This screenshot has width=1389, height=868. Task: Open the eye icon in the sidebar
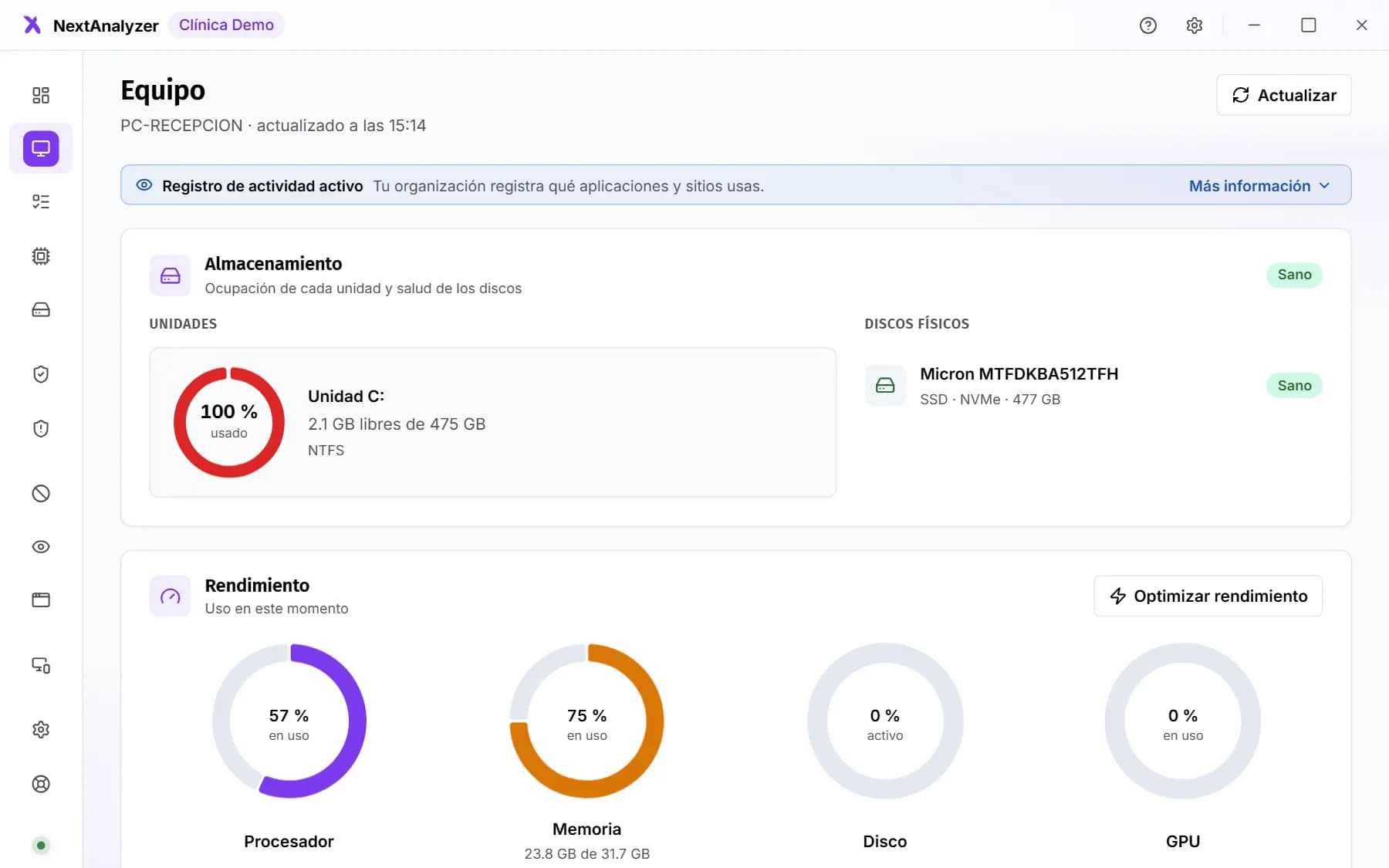41,547
